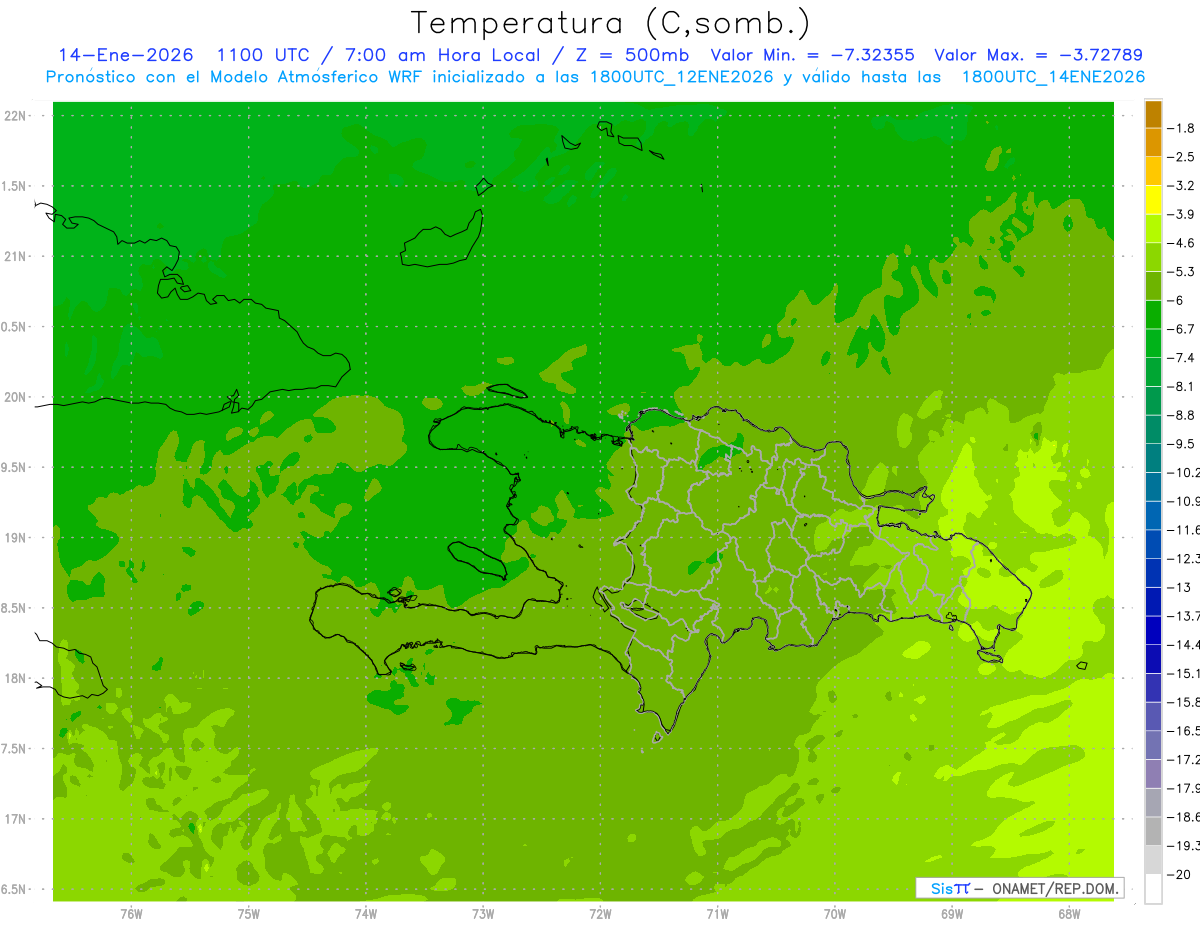Click the '-1.8' color scale label
The width and height of the screenshot is (1200, 927).
(x=1181, y=128)
